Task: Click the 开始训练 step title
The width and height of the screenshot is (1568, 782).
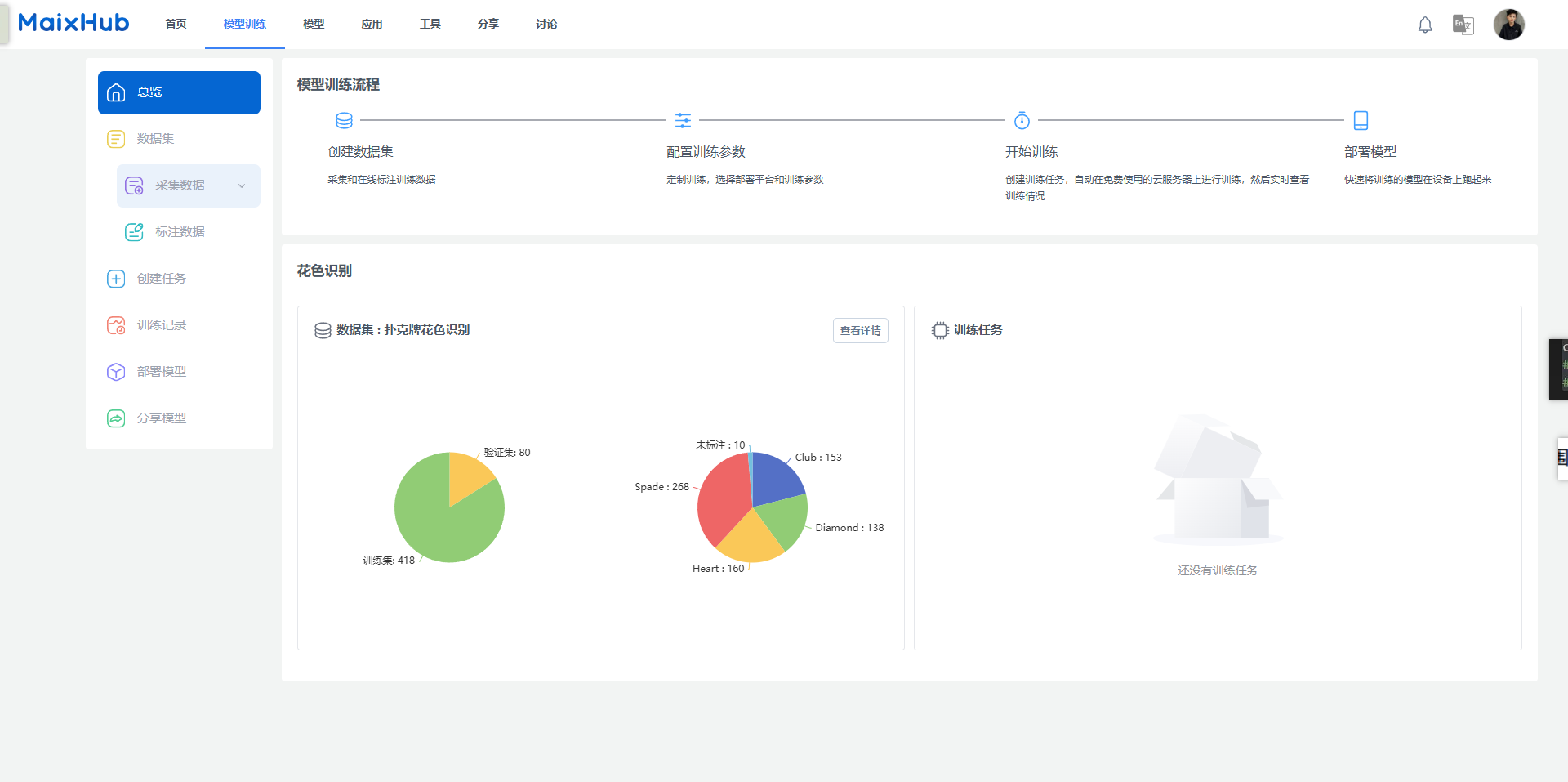Action: (x=1031, y=152)
